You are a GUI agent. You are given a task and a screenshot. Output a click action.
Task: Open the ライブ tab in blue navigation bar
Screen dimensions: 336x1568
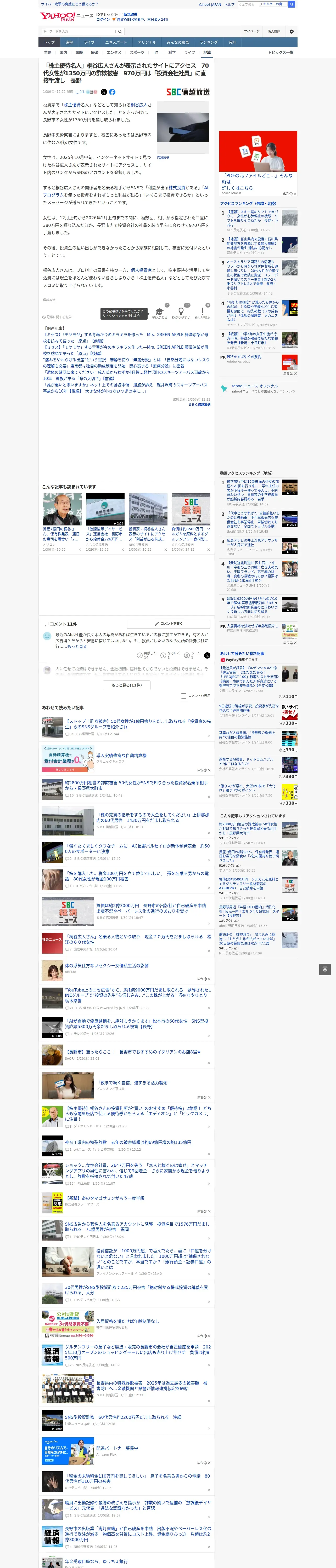point(89,42)
